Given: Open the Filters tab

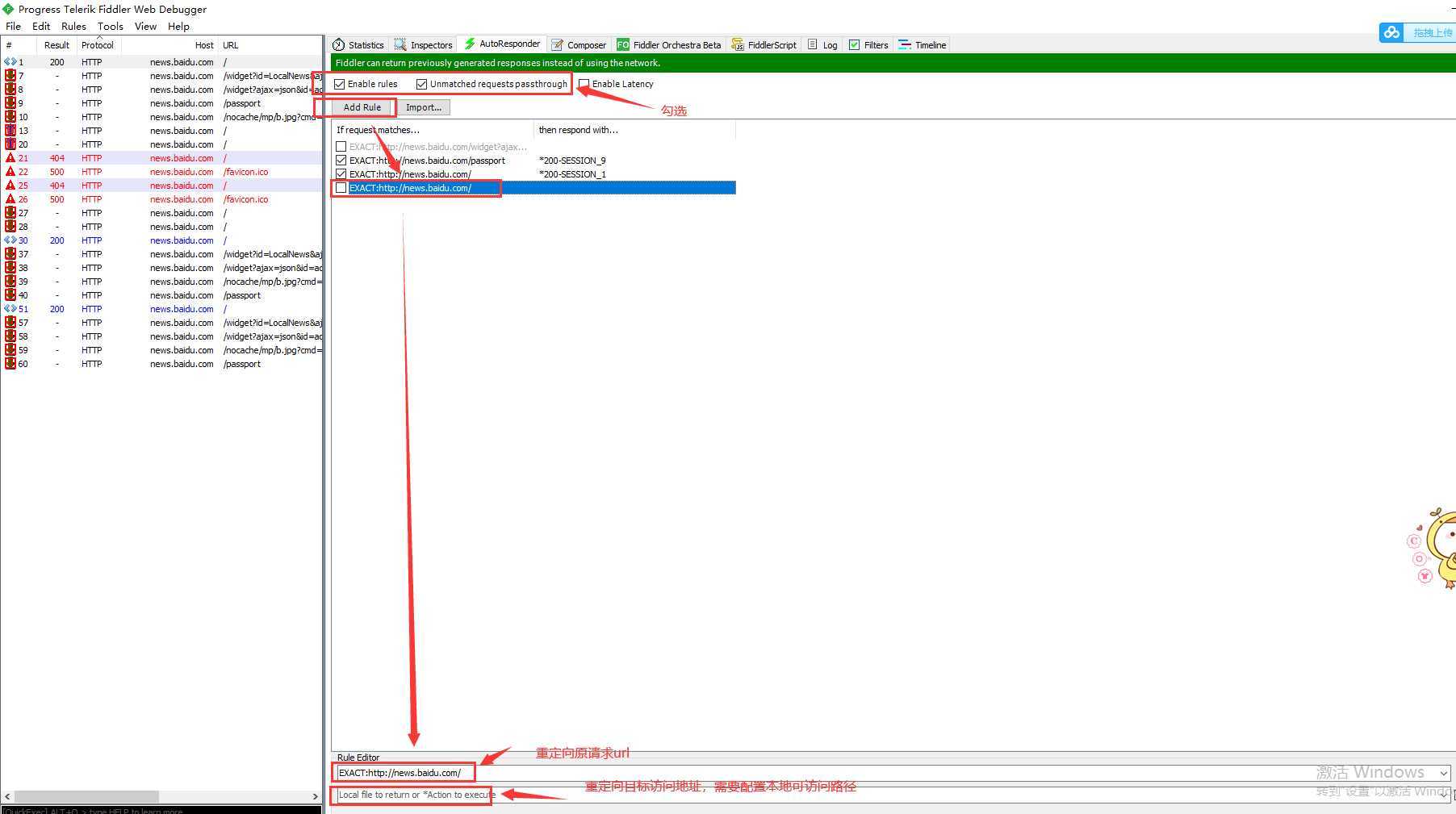Looking at the screenshot, I should click(868, 45).
